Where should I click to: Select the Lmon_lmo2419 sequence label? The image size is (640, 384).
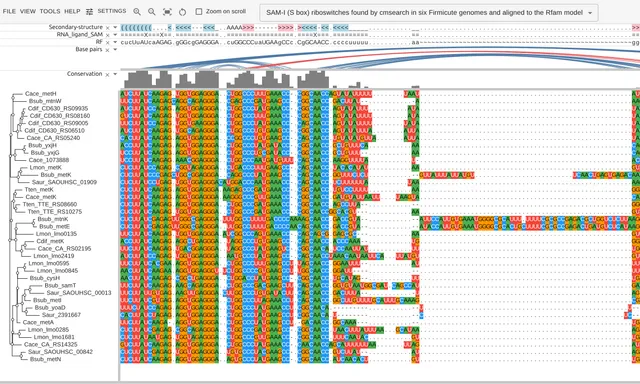[54, 255]
